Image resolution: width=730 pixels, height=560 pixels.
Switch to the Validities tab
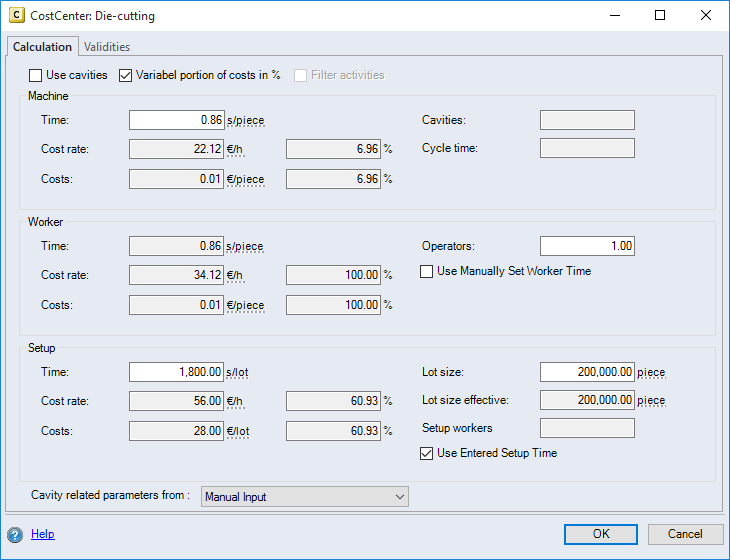(107, 47)
